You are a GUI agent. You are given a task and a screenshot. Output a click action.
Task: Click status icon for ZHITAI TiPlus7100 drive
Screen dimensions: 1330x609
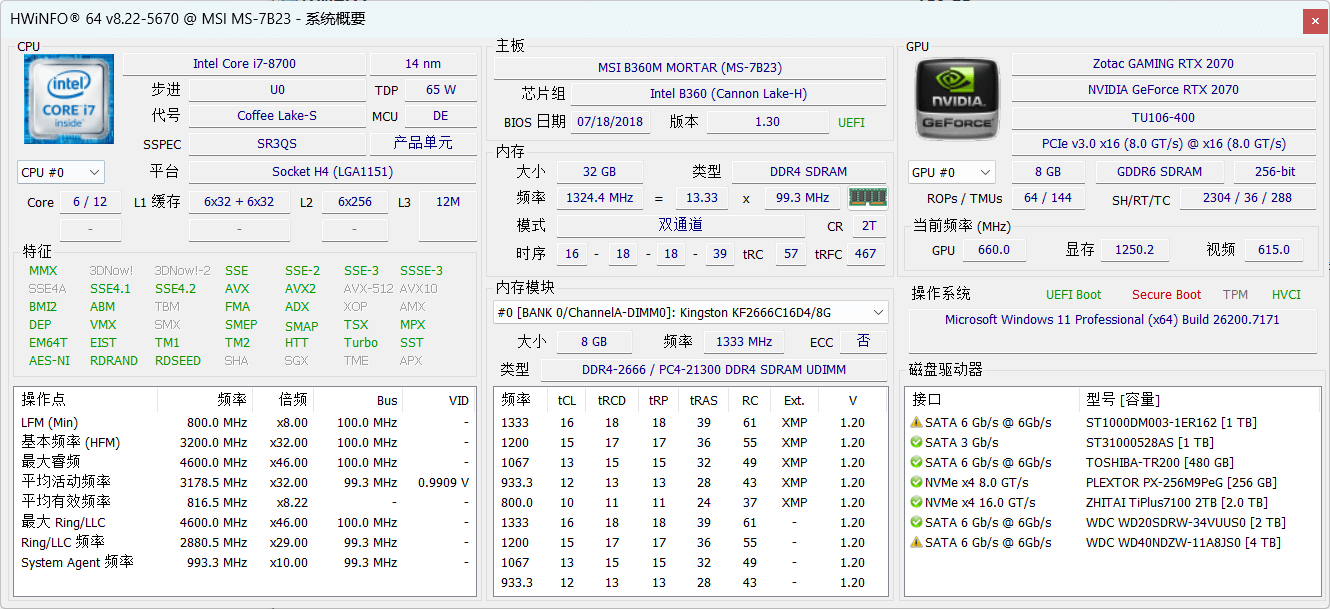[916, 503]
